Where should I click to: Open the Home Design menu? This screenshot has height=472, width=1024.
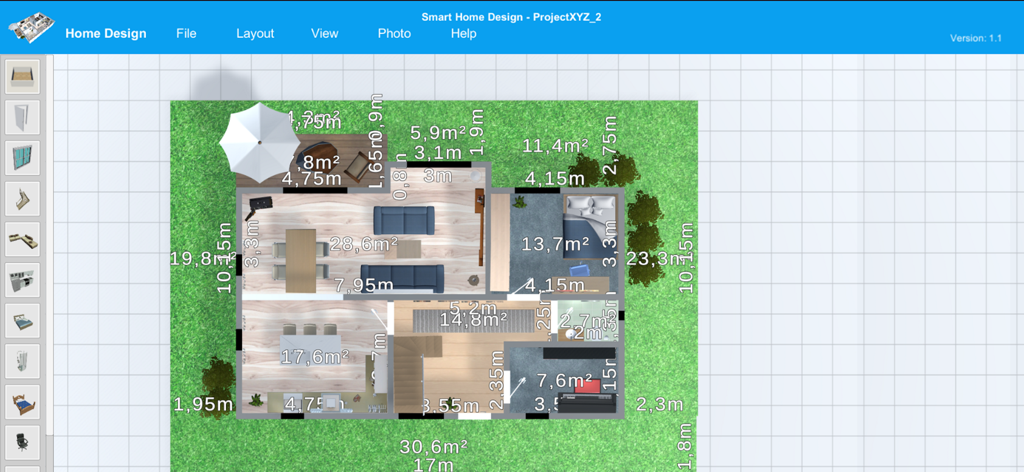(x=106, y=34)
